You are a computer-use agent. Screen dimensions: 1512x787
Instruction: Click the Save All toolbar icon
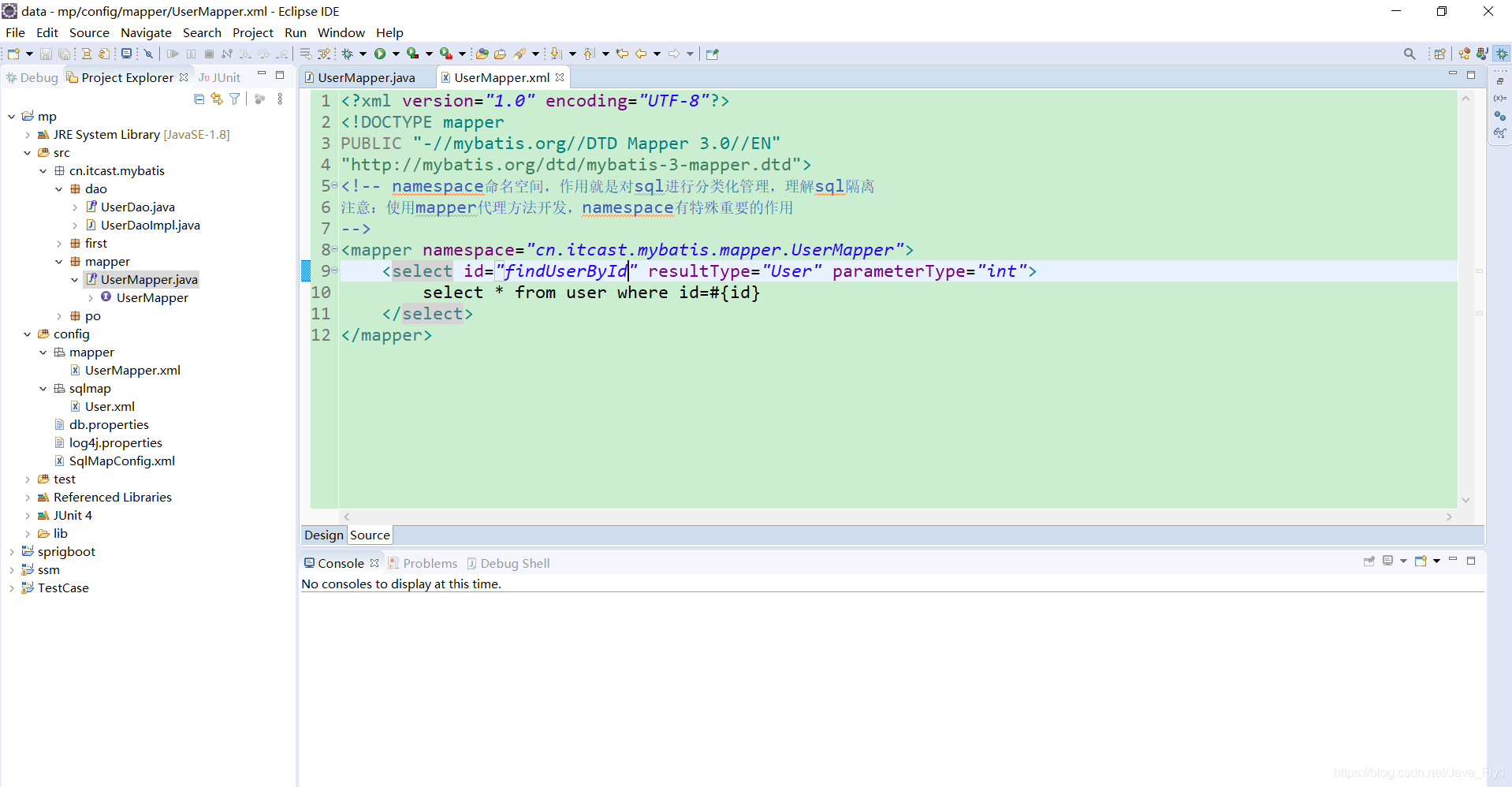click(65, 54)
